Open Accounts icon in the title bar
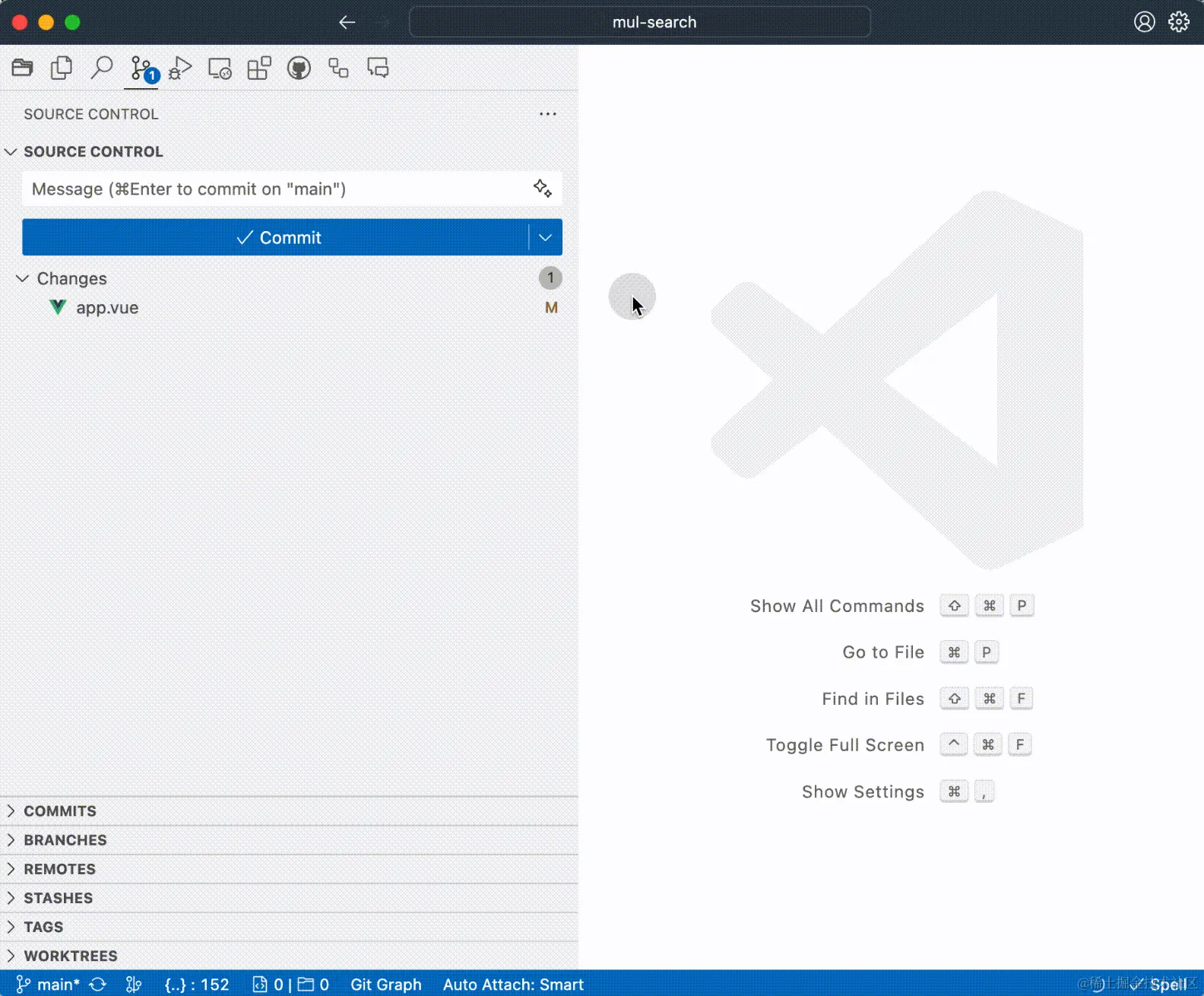The width and height of the screenshot is (1204, 996). pyautogui.click(x=1145, y=22)
